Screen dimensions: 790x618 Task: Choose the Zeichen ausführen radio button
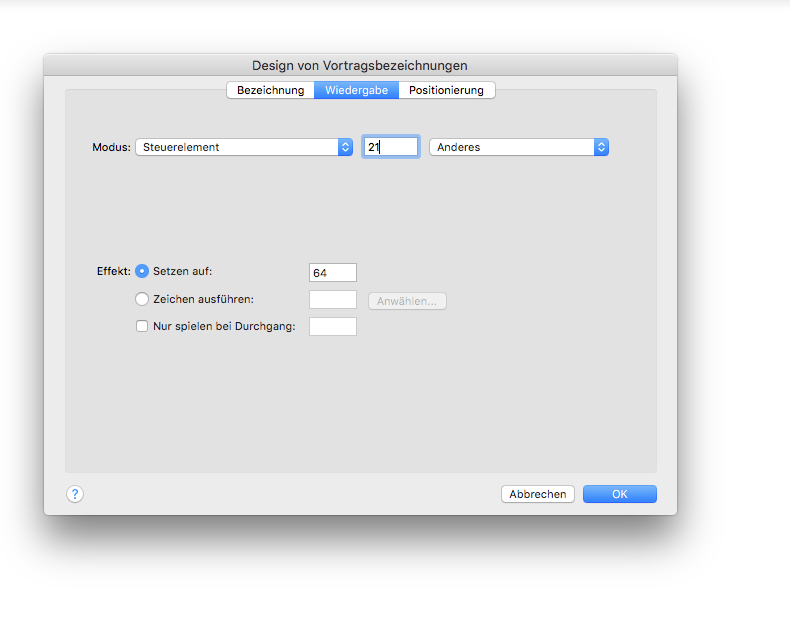coord(142,299)
